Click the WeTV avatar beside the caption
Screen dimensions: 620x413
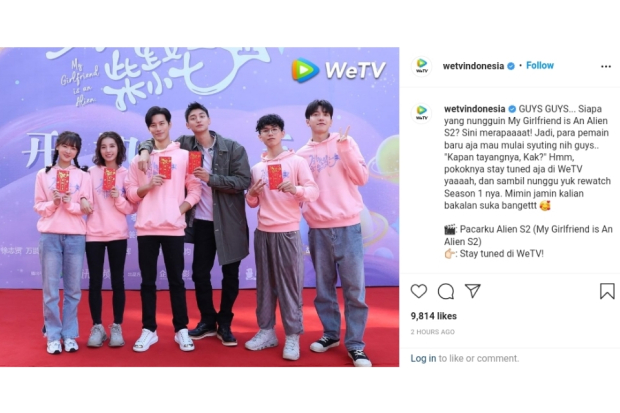point(422,113)
